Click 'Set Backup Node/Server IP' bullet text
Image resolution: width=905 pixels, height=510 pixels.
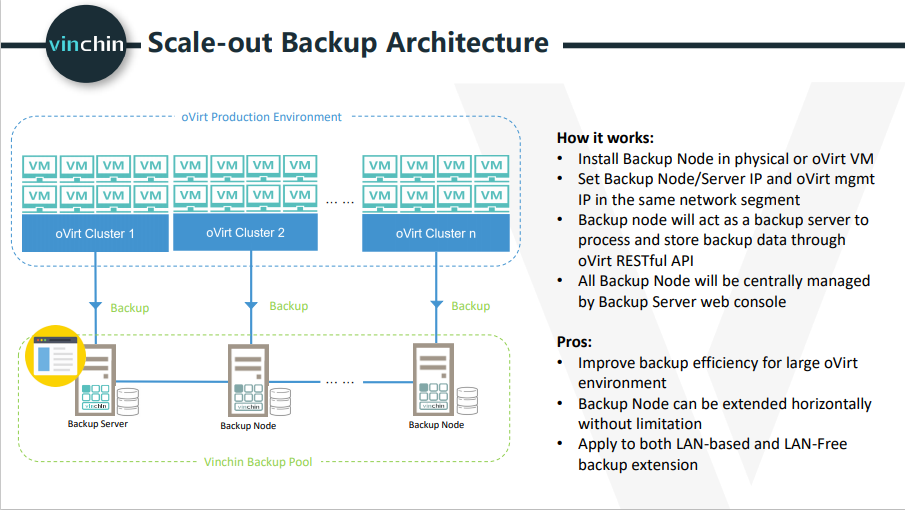pos(726,189)
